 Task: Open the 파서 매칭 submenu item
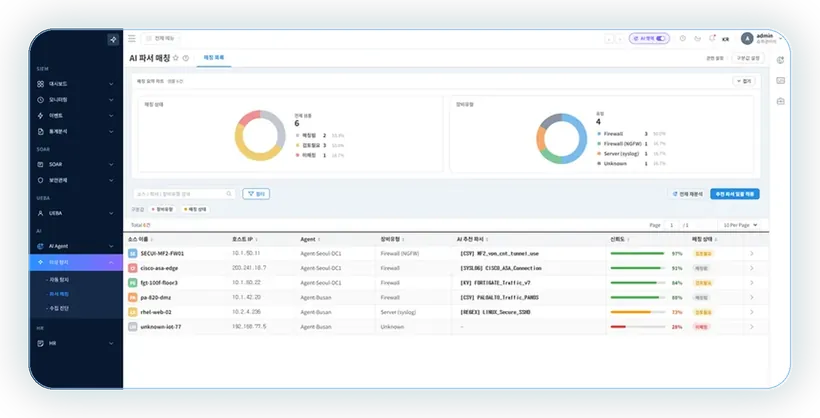tap(59, 294)
